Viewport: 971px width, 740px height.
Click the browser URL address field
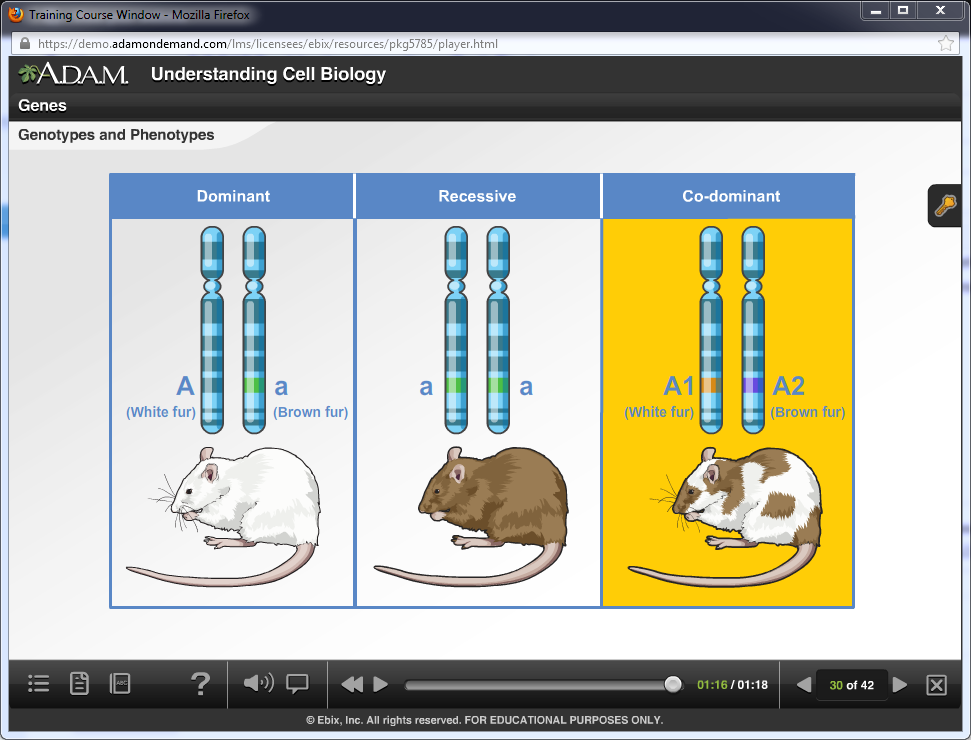tap(480, 44)
